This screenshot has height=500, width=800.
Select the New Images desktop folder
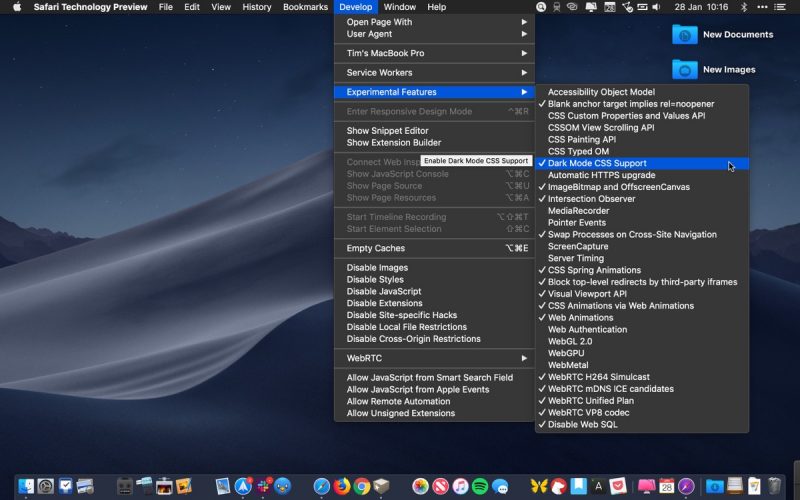tap(685, 70)
